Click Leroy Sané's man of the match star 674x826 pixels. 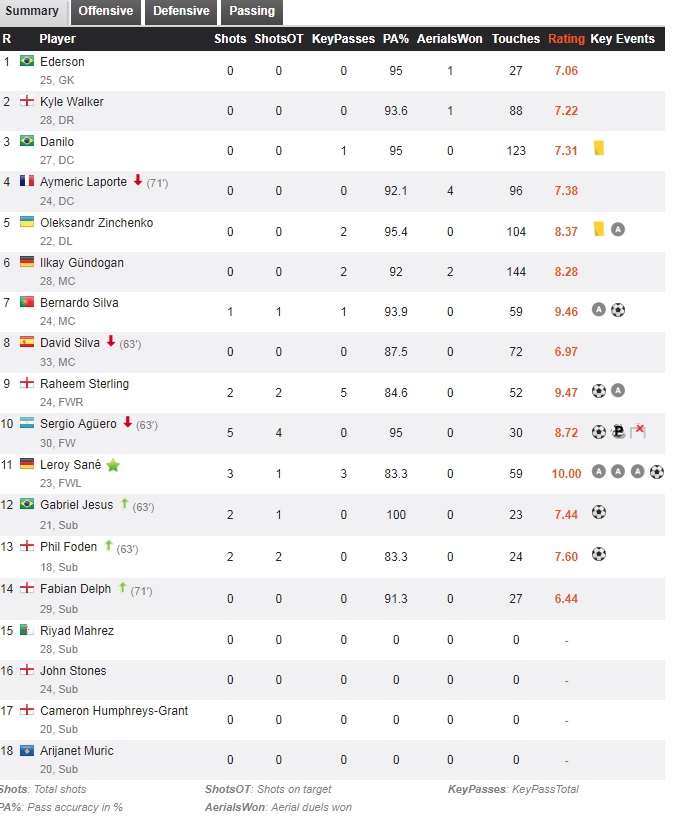click(113, 465)
